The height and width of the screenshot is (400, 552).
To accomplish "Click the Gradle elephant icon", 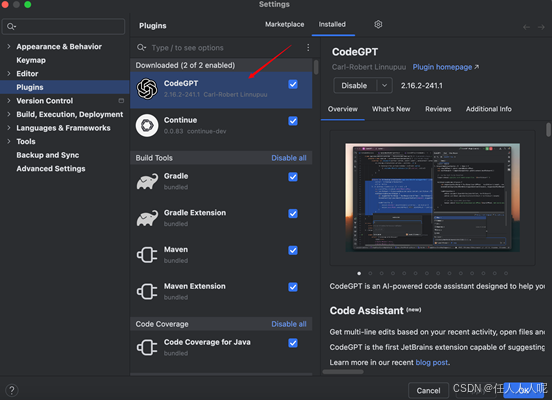I will pyautogui.click(x=148, y=181).
